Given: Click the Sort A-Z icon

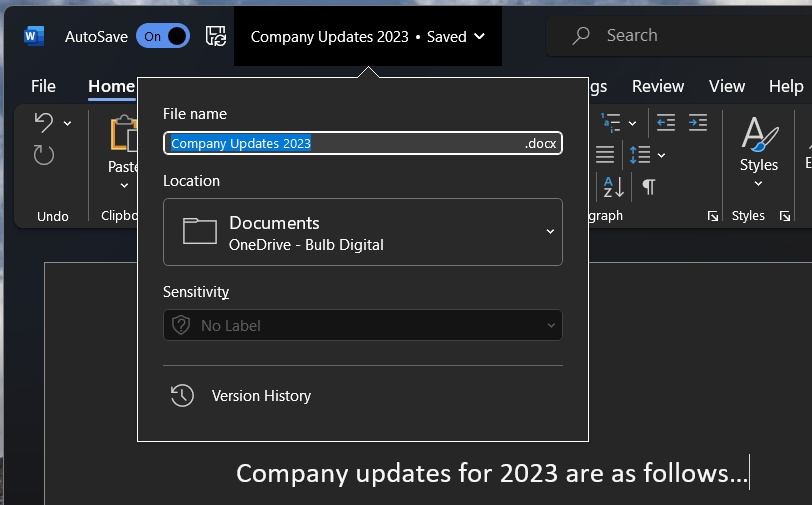Looking at the screenshot, I should (614, 187).
